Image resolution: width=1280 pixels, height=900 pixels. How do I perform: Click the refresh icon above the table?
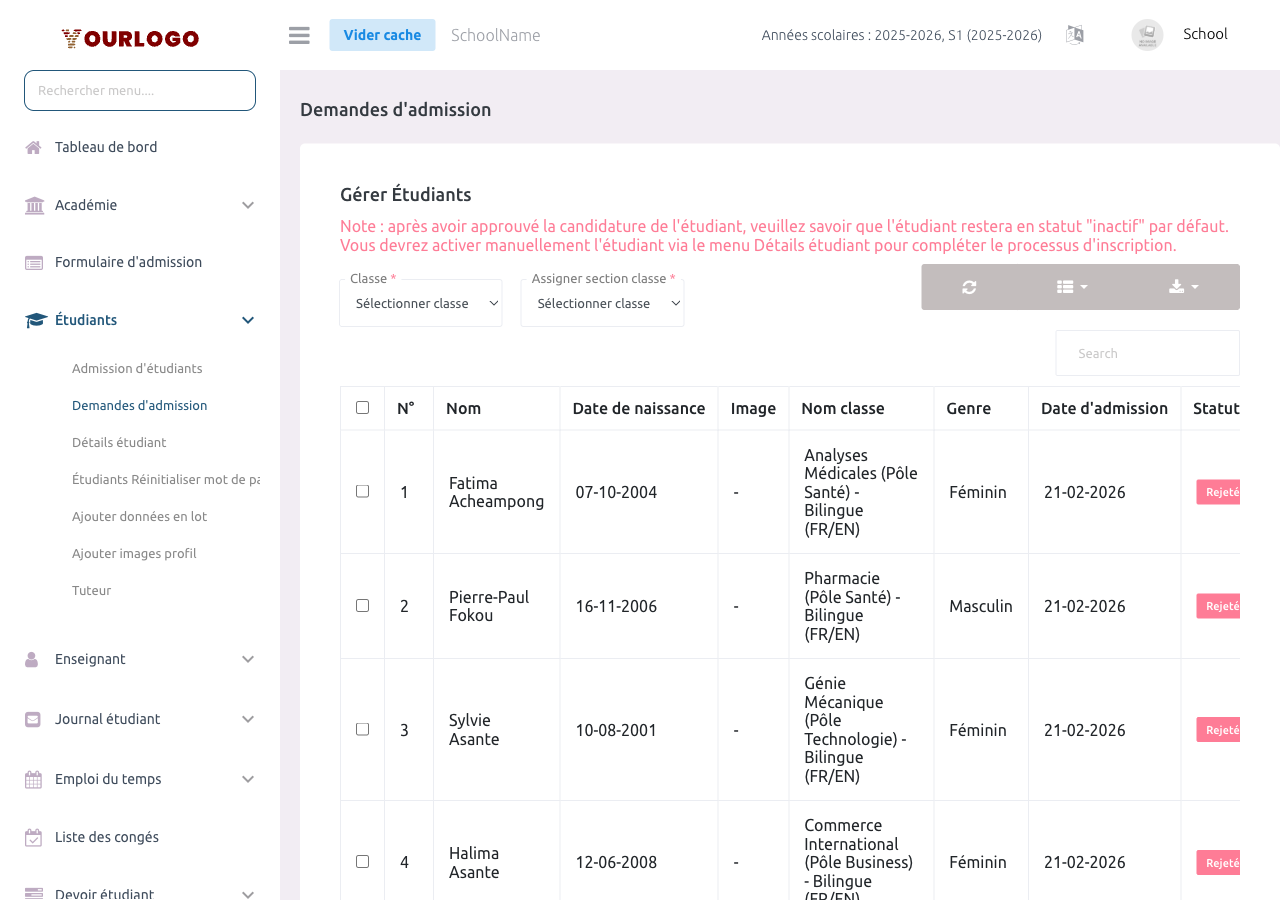click(x=968, y=287)
